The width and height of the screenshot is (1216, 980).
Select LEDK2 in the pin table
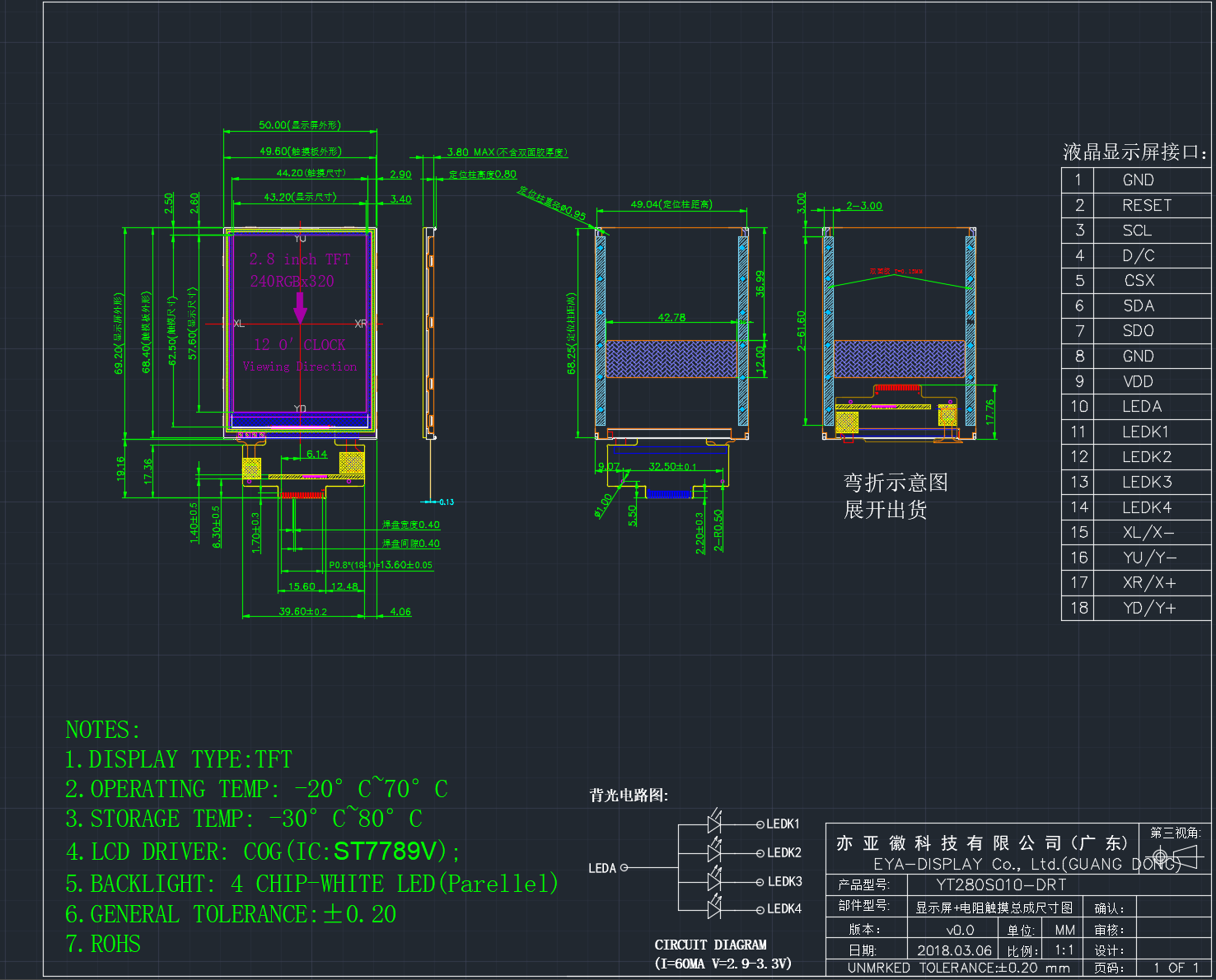[x=1147, y=456]
